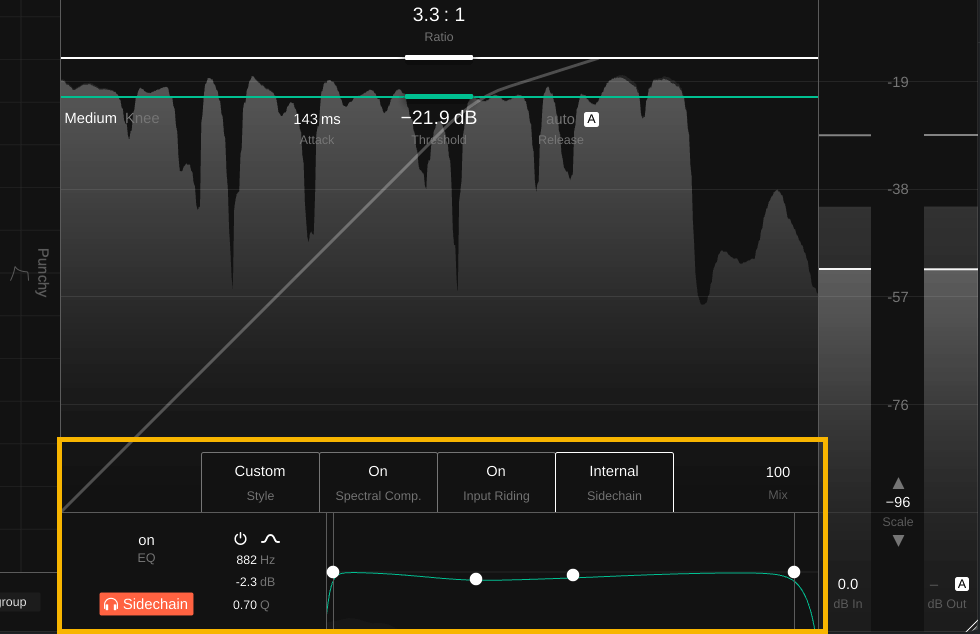Screen dimensions: 980x634
Task: Toggle the EQ band power icon
Action: [240, 538]
